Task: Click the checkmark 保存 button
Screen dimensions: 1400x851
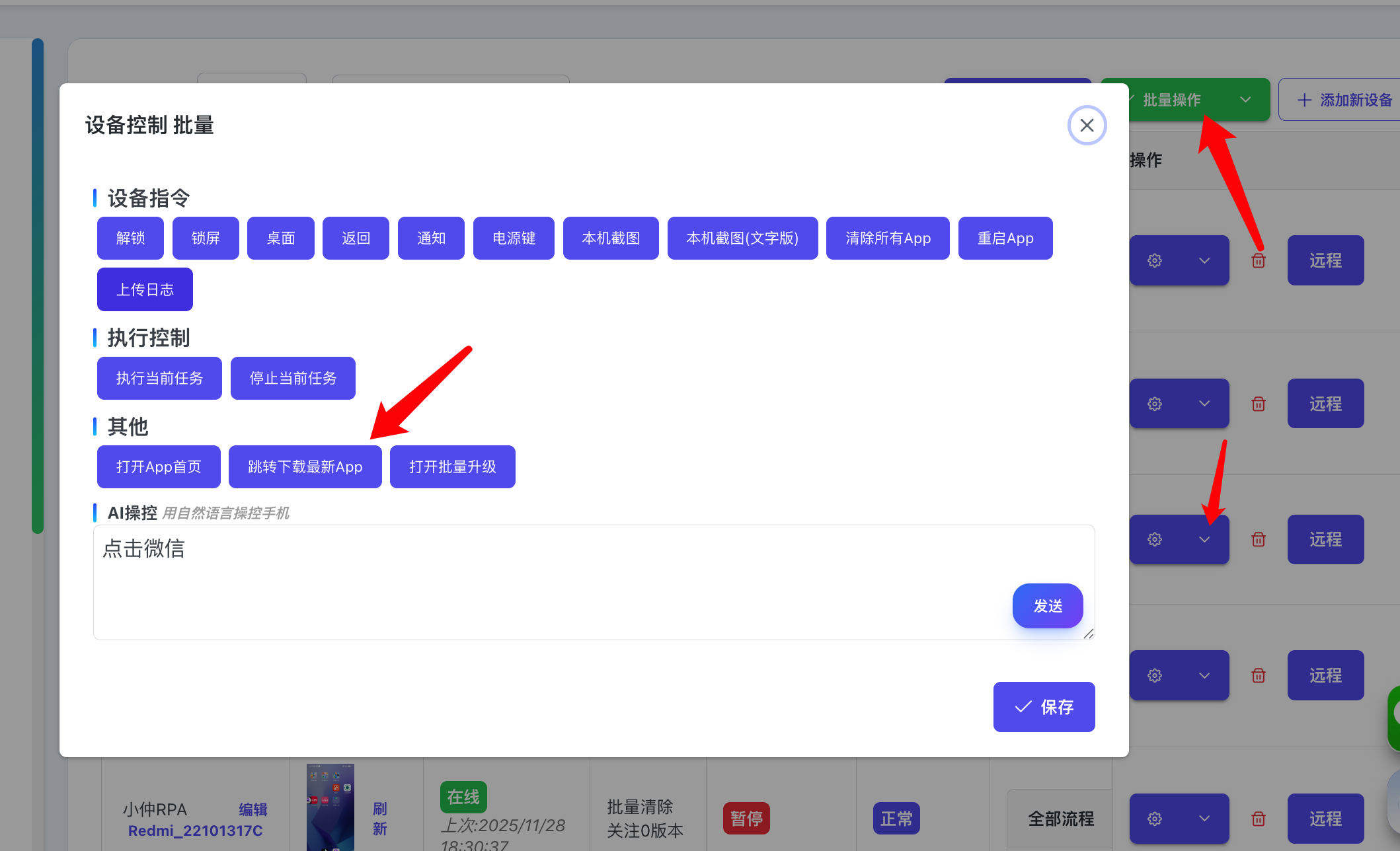Action: point(1044,707)
